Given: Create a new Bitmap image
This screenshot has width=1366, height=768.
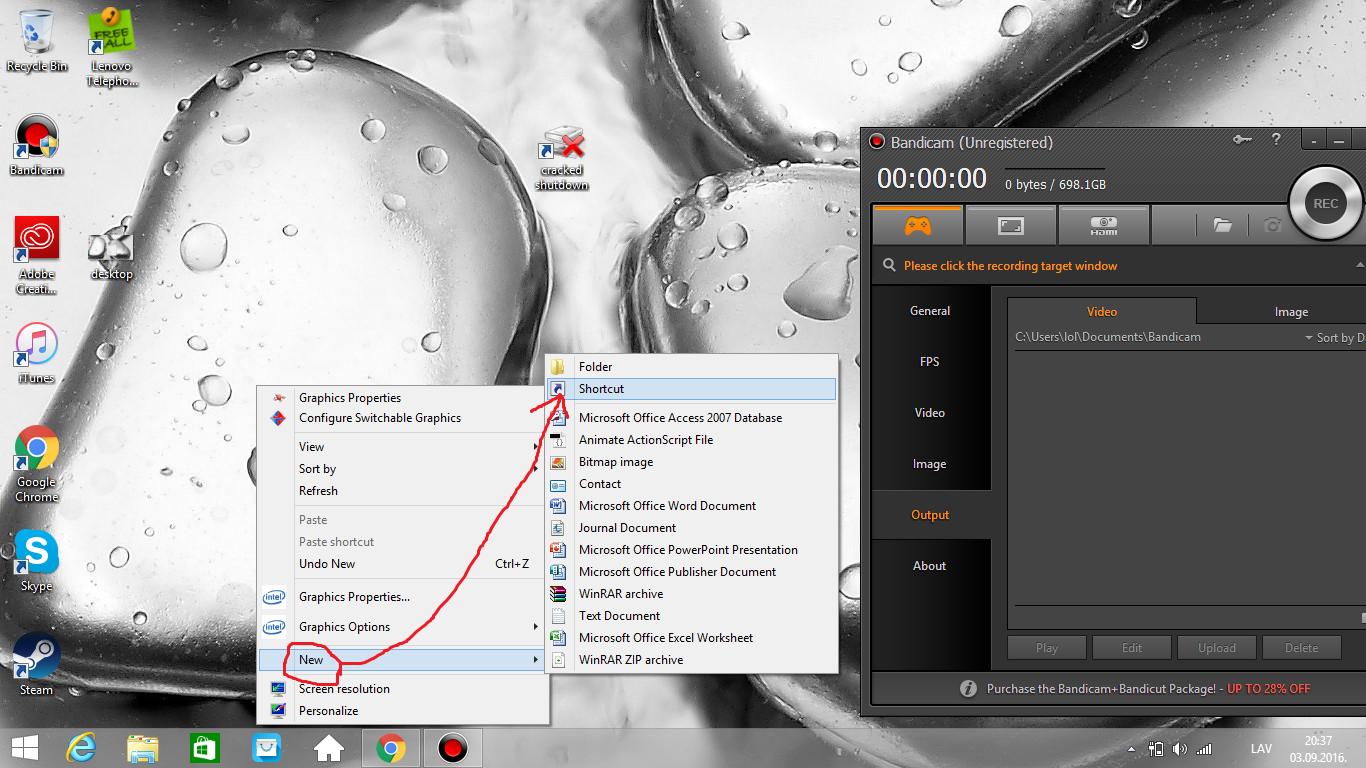Looking at the screenshot, I should pos(691,462).
